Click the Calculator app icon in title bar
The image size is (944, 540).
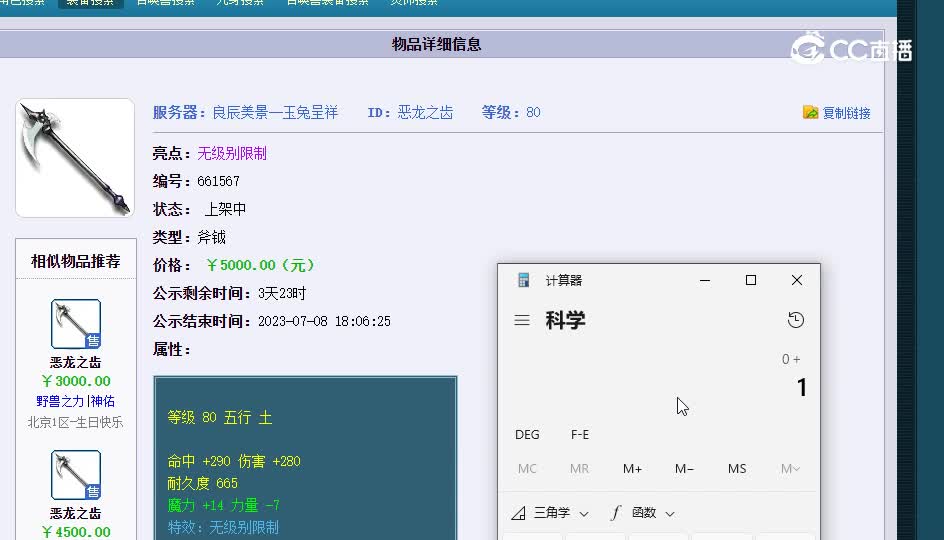(524, 280)
